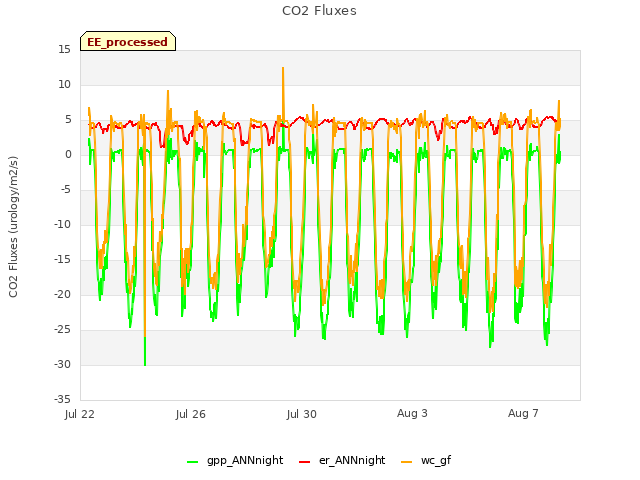Click the -5 y-axis tick label
The width and height of the screenshot is (640, 480).
[x=65, y=189]
